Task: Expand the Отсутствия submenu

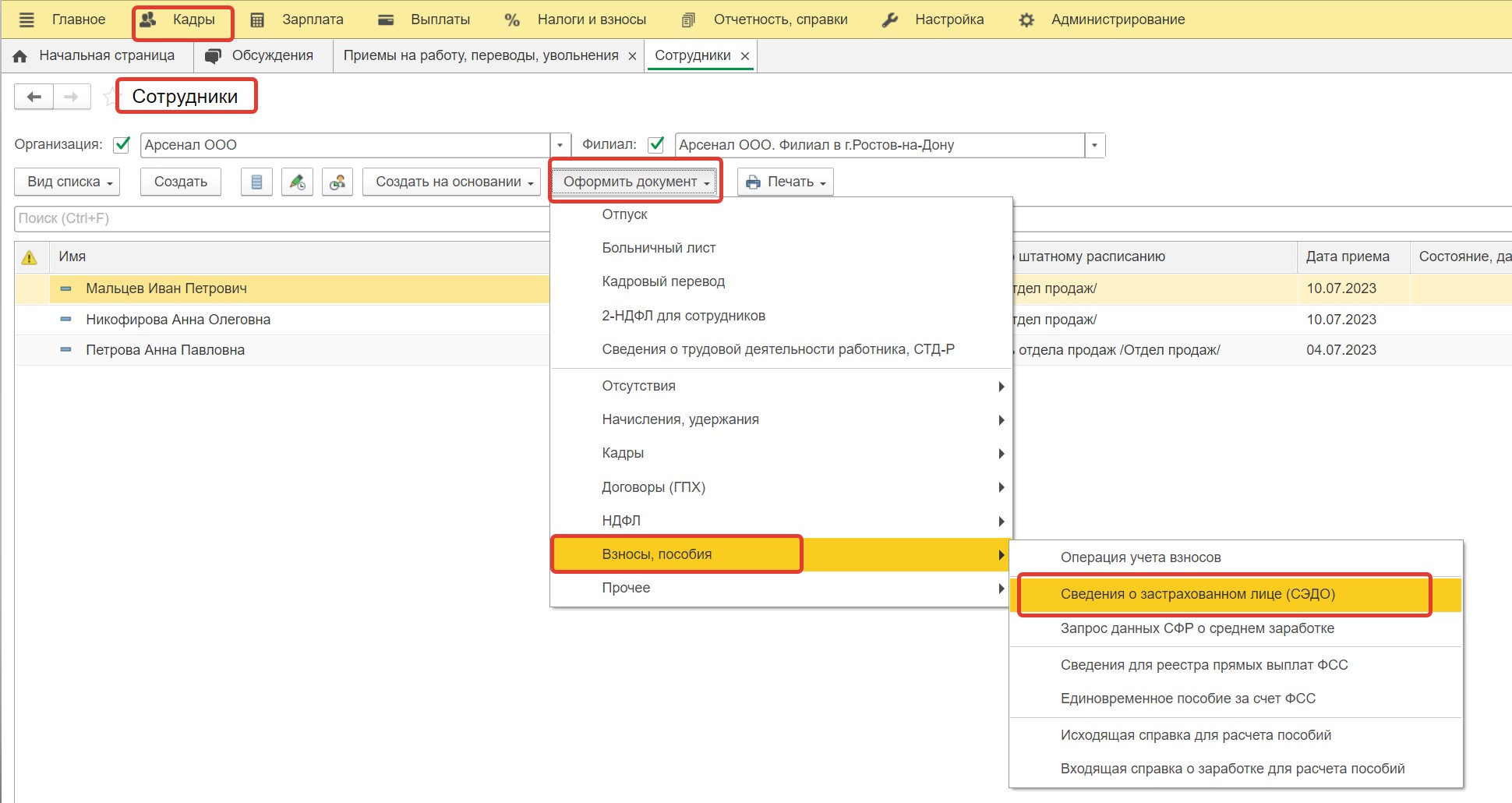Action: click(781, 386)
